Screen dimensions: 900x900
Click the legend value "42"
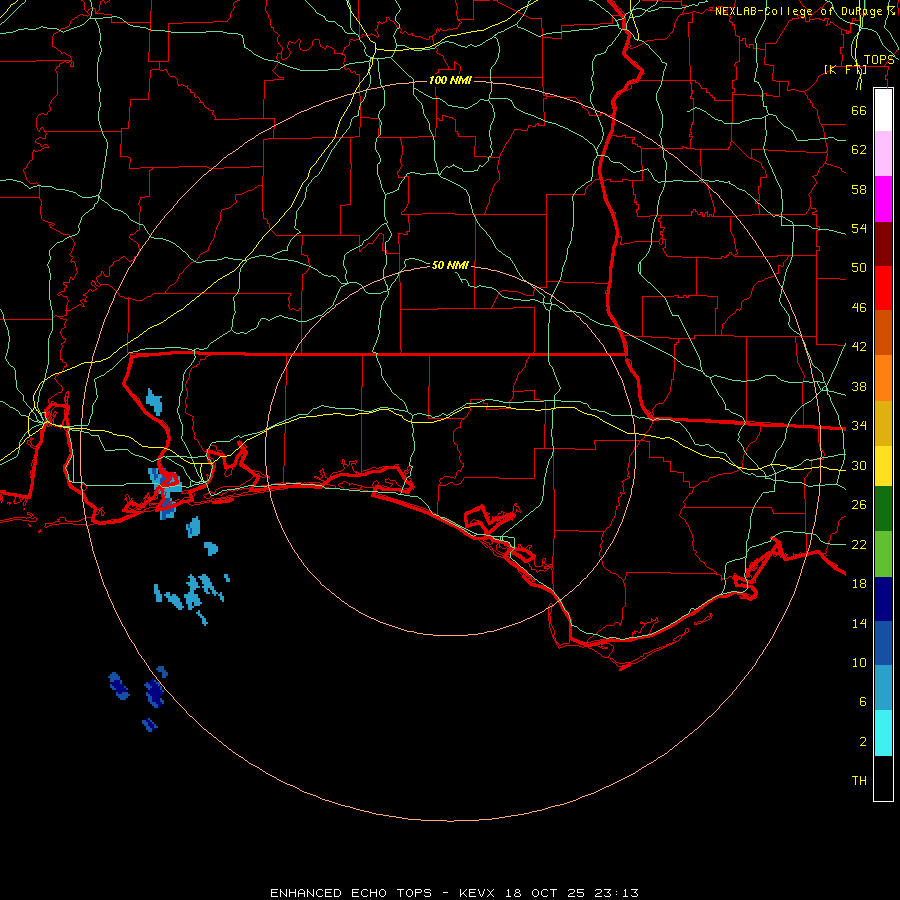coord(859,347)
